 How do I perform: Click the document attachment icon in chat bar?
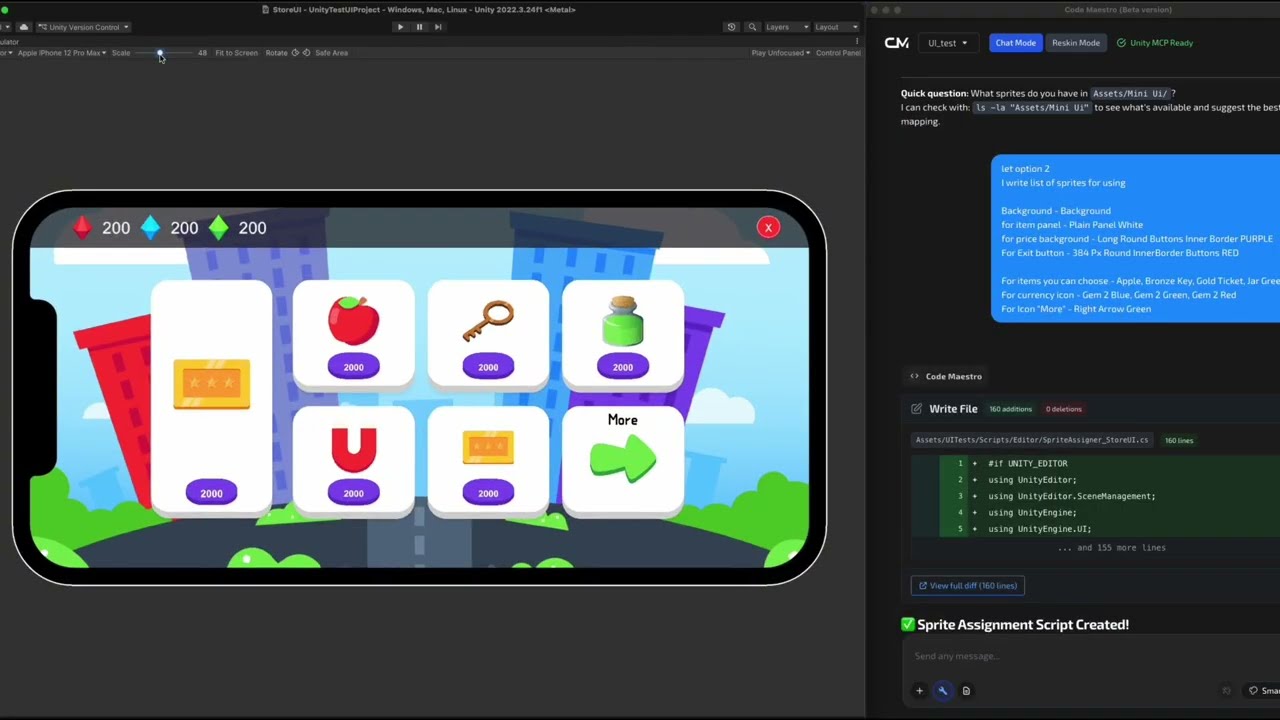point(965,690)
